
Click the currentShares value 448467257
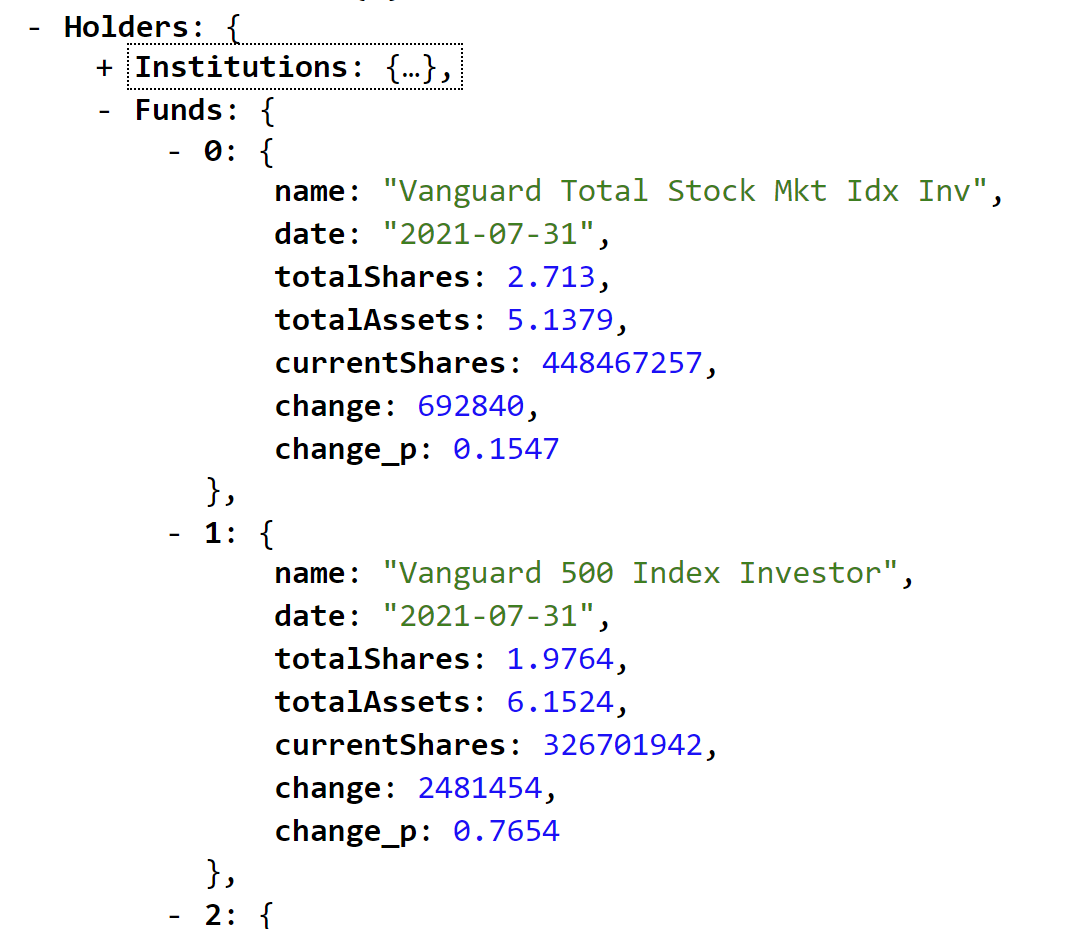coord(622,363)
